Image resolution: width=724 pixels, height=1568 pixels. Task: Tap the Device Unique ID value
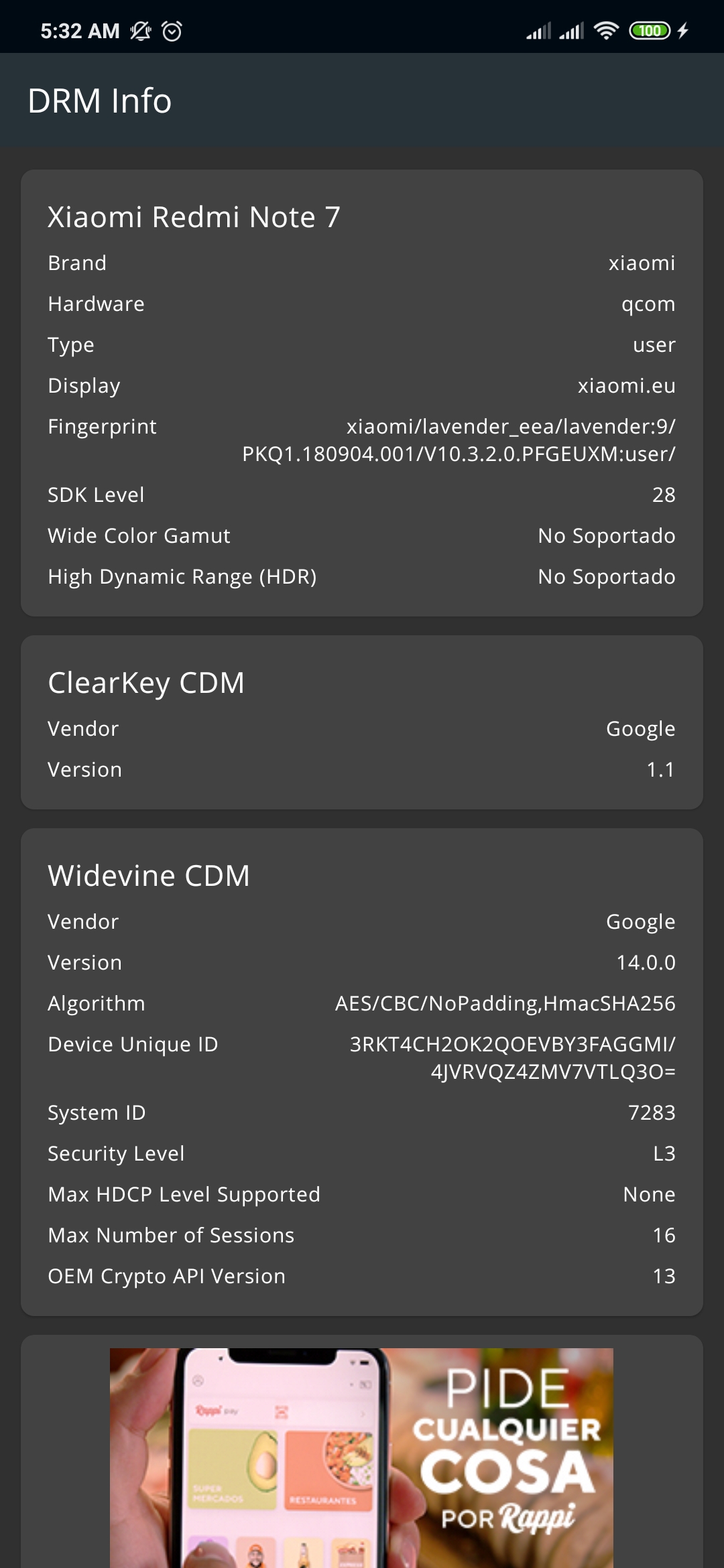pos(512,1058)
